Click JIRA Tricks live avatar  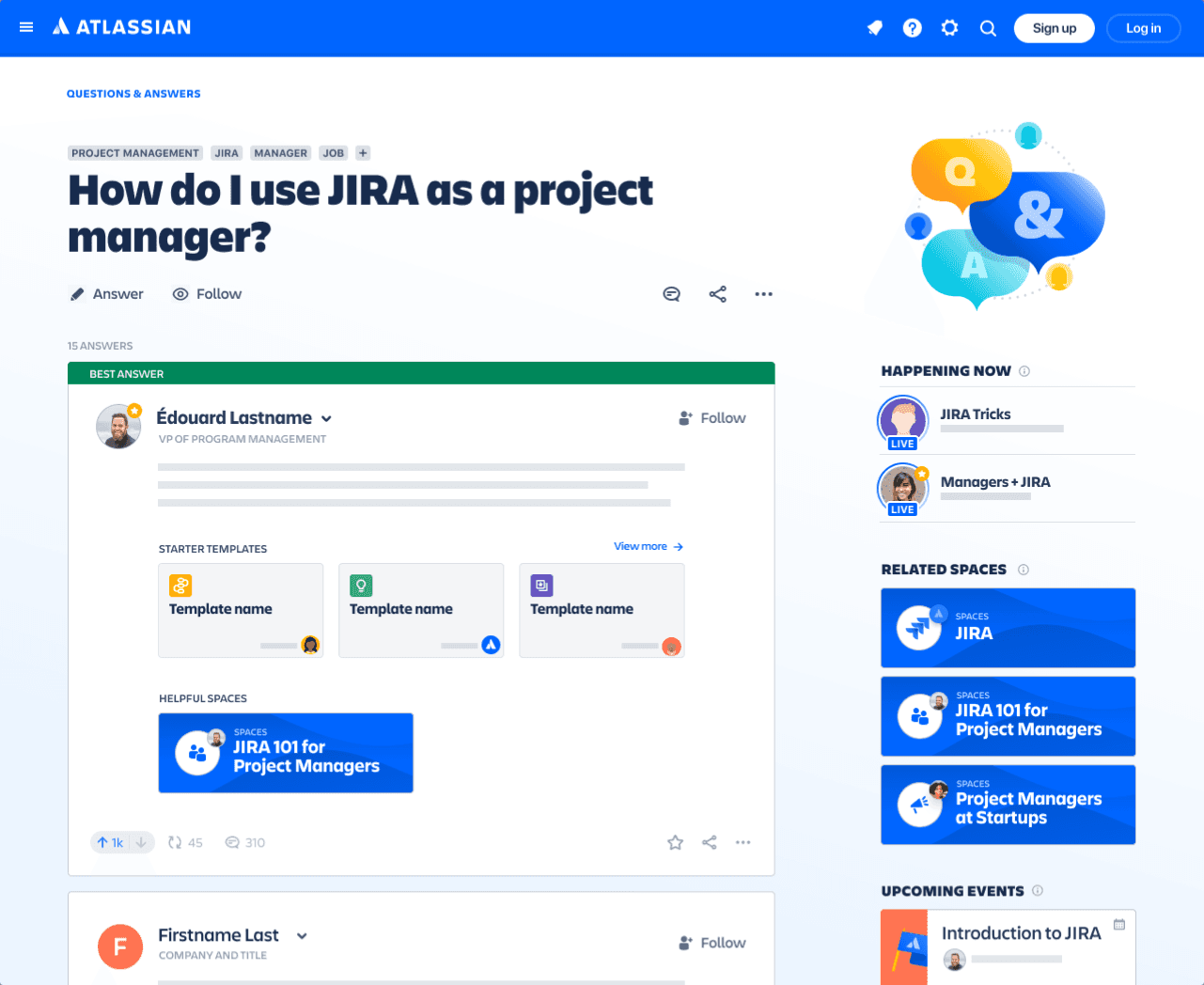[903, 422]
